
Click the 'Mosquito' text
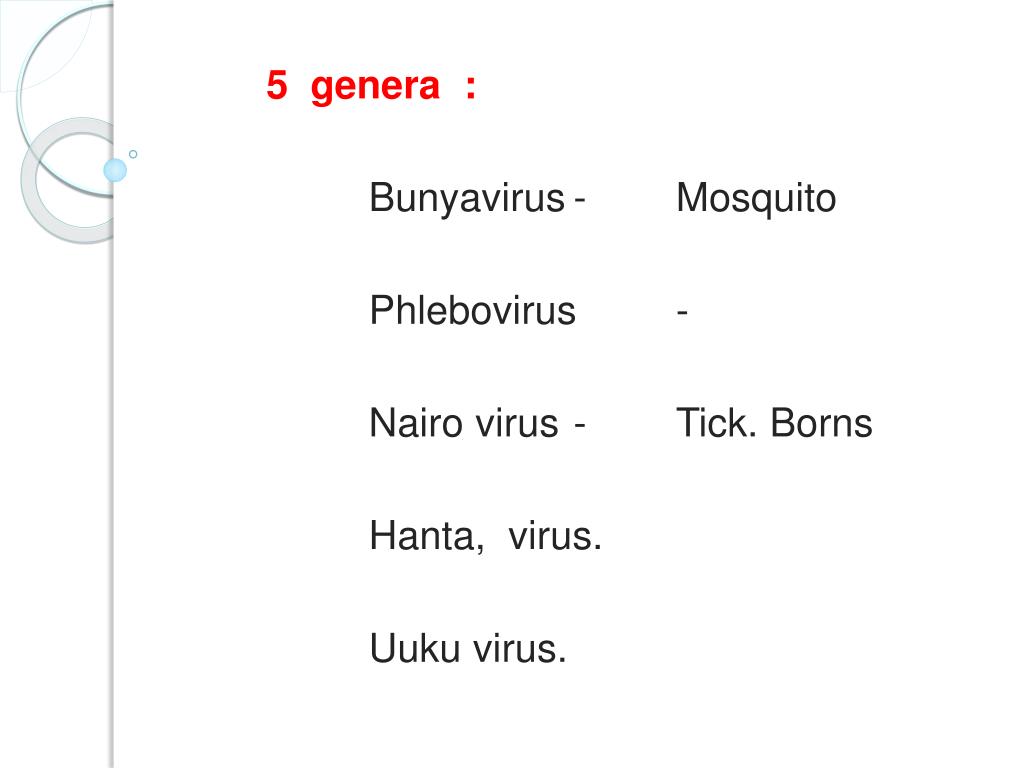(x=756, y=199)
